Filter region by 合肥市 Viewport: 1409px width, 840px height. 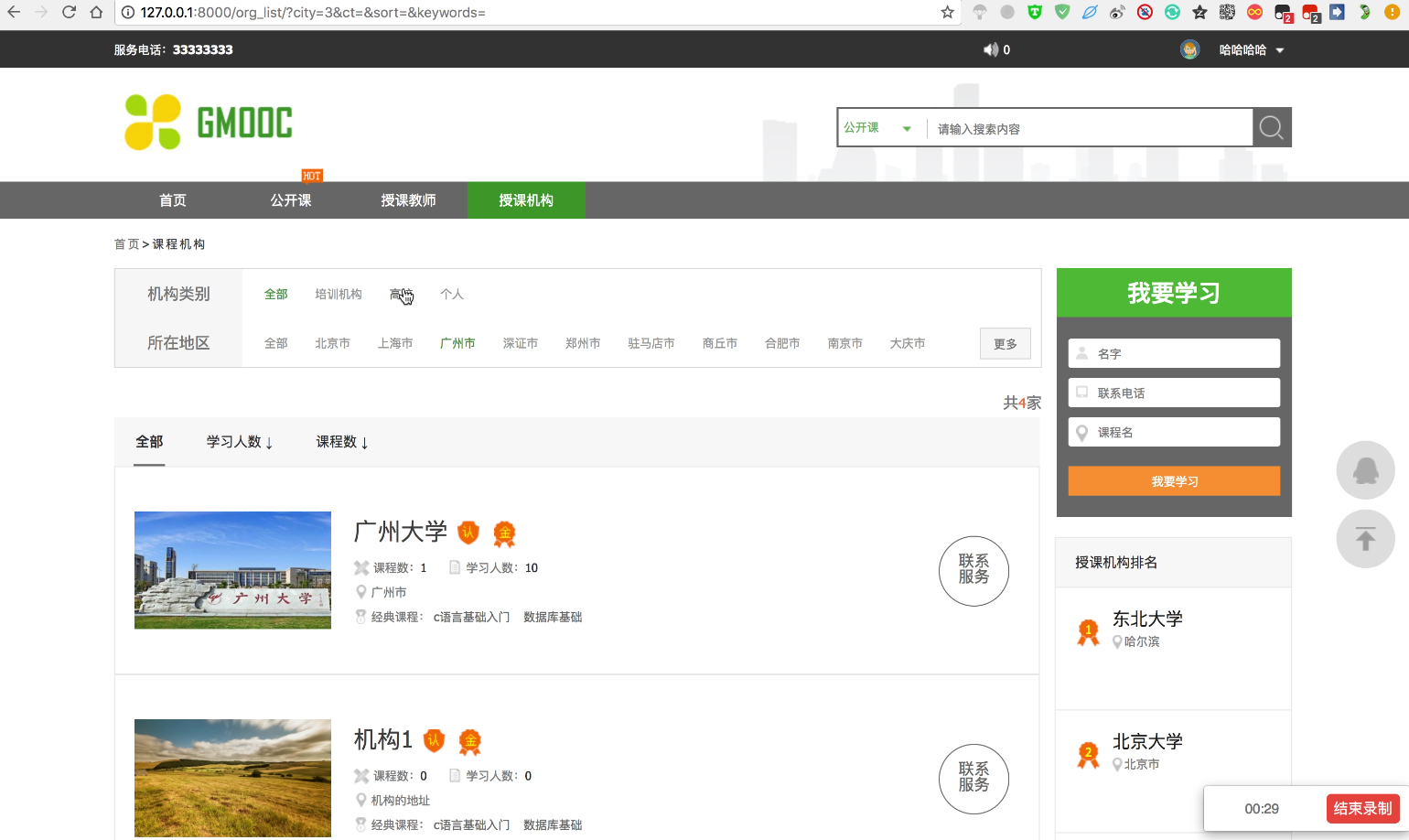782,343
